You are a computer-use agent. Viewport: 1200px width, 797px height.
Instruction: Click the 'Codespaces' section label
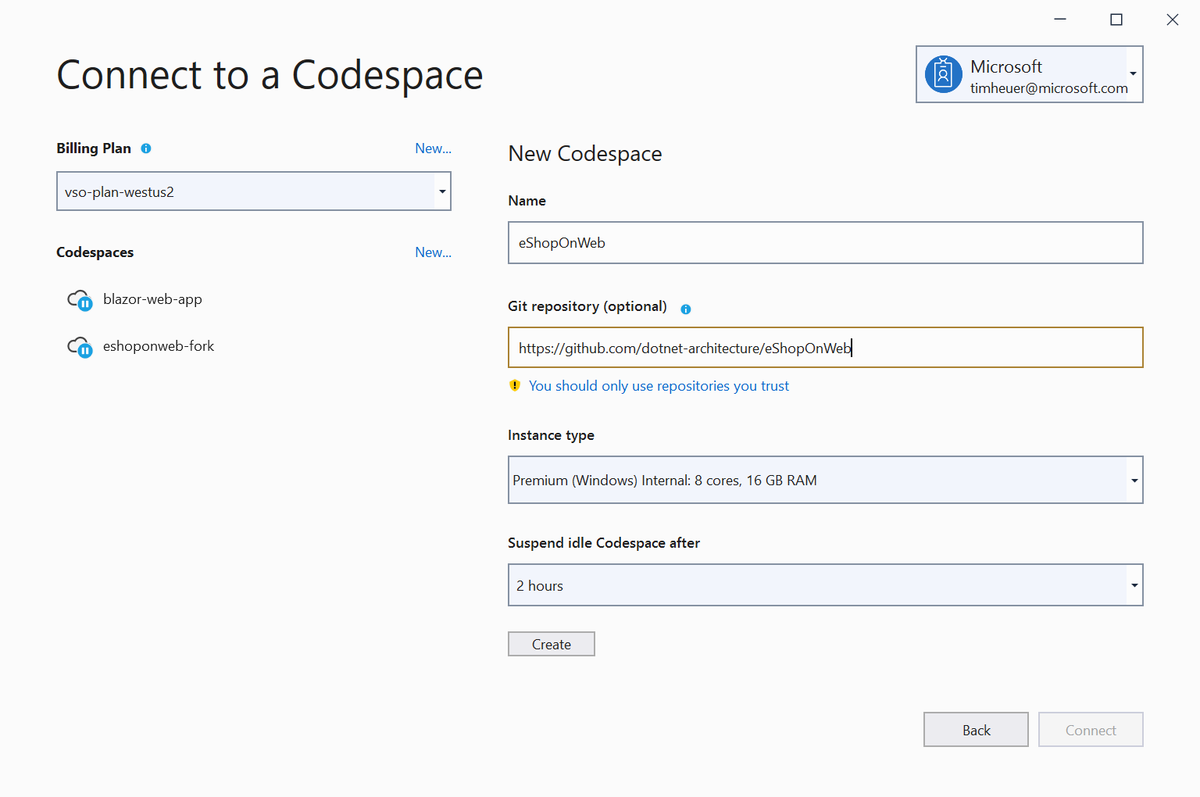[95, 252]
